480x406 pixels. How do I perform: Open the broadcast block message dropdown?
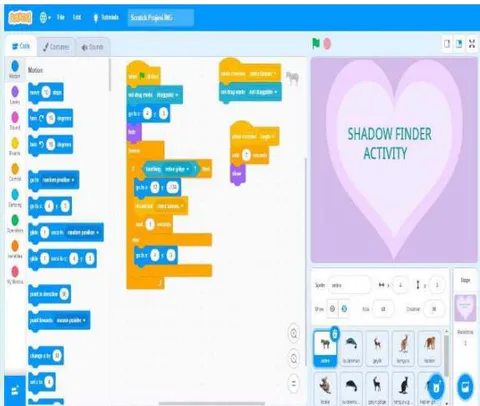171,206
